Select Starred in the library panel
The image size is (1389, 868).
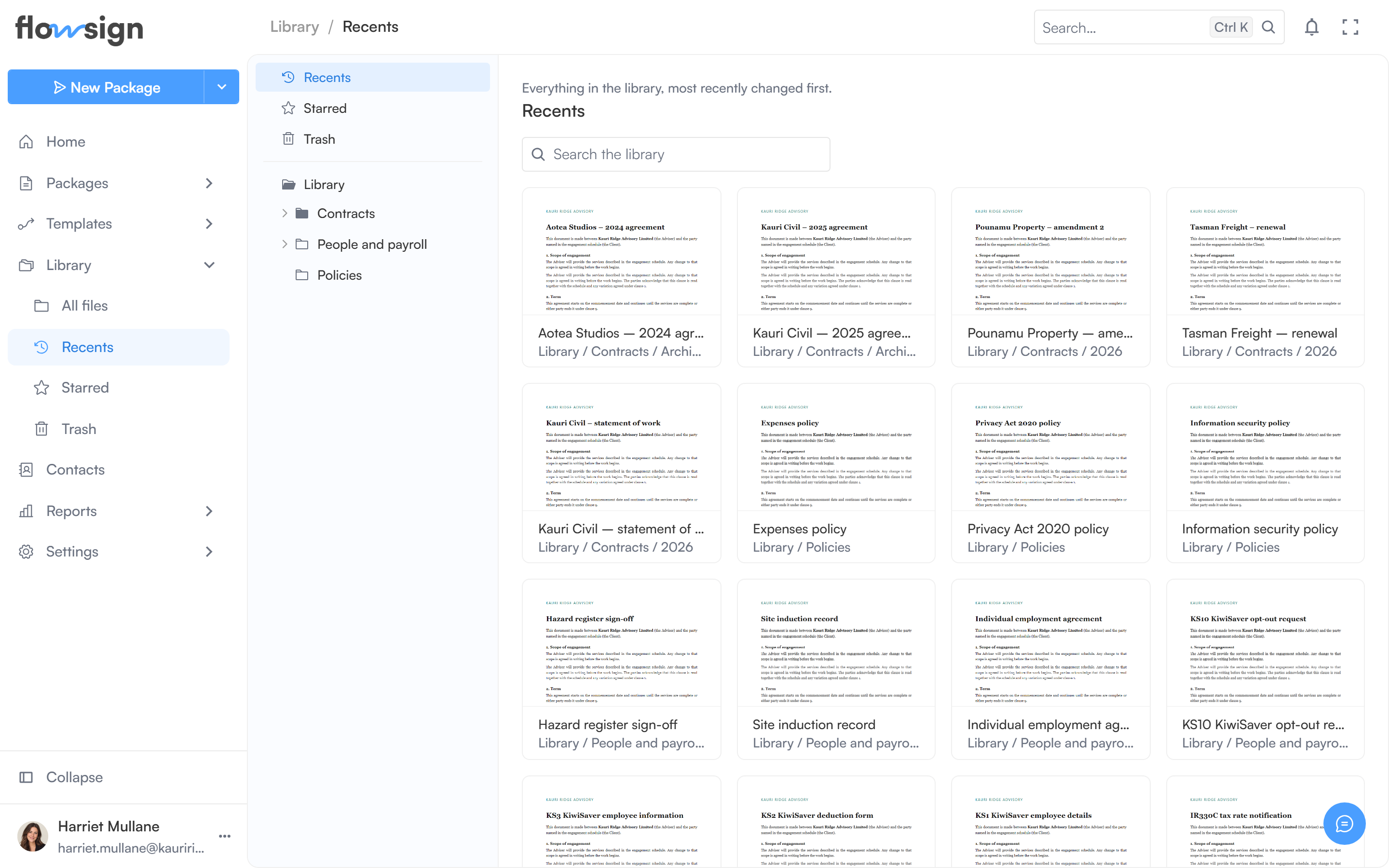(372, 108)
